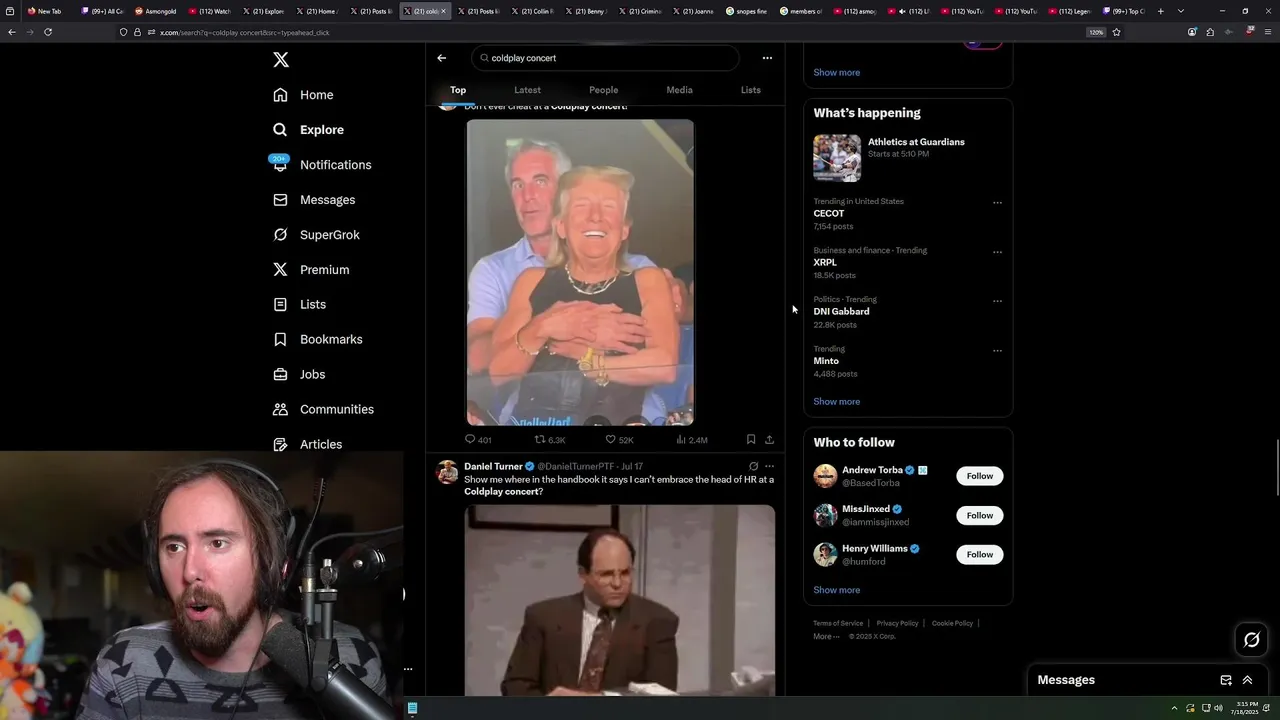
Task: Open the Privacy Policy link
Action: pyautogui.click(x=897, y=623)
